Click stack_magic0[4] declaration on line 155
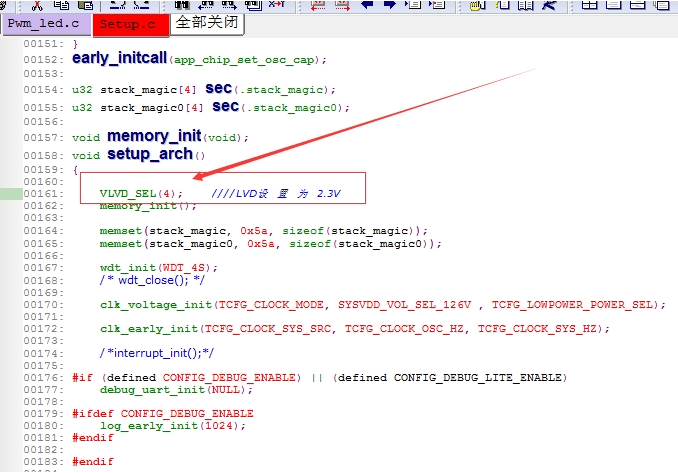 [152, 107]
